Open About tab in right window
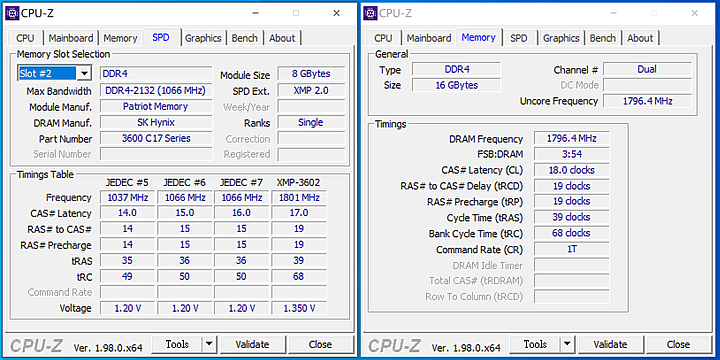Screen dimensions: 720x360 [640, 38]
